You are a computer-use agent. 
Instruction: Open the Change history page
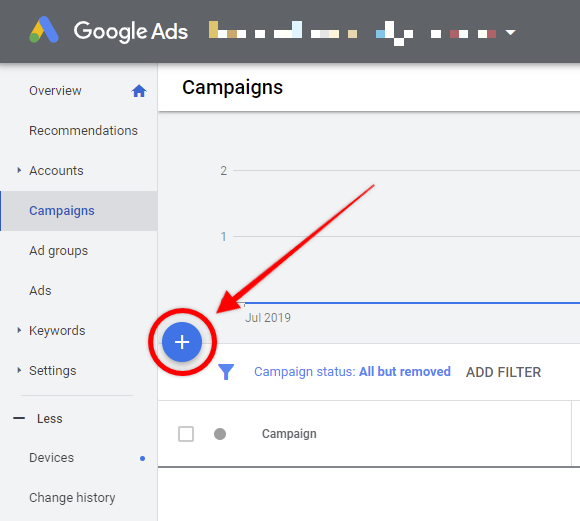(72, 498)
